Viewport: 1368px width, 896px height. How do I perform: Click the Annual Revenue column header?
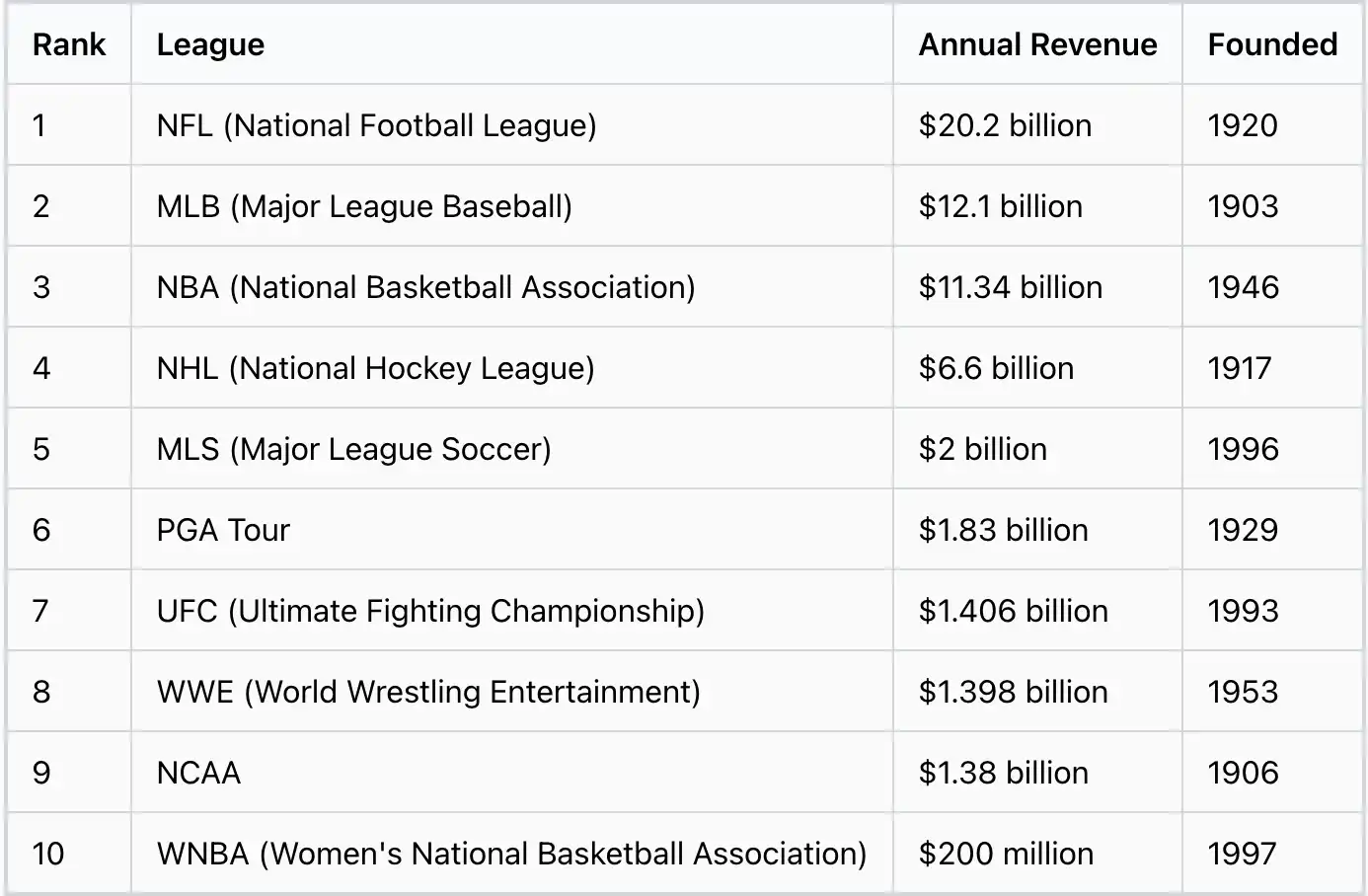click(x=1037, y=45)
